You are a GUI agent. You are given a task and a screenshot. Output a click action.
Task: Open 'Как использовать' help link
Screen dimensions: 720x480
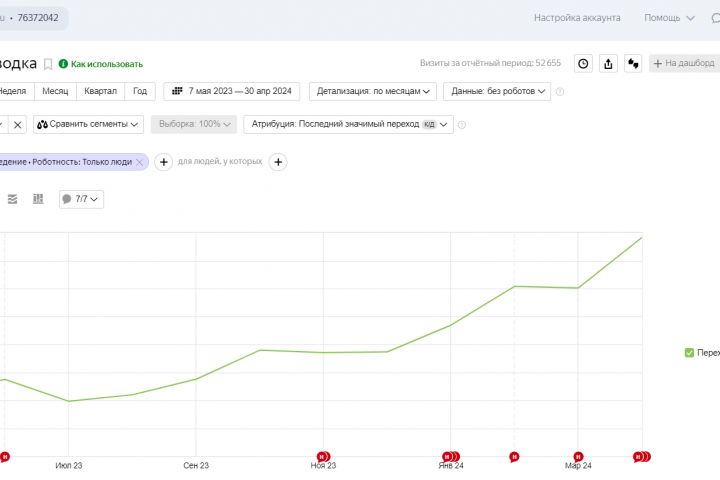tap(101, 64)
